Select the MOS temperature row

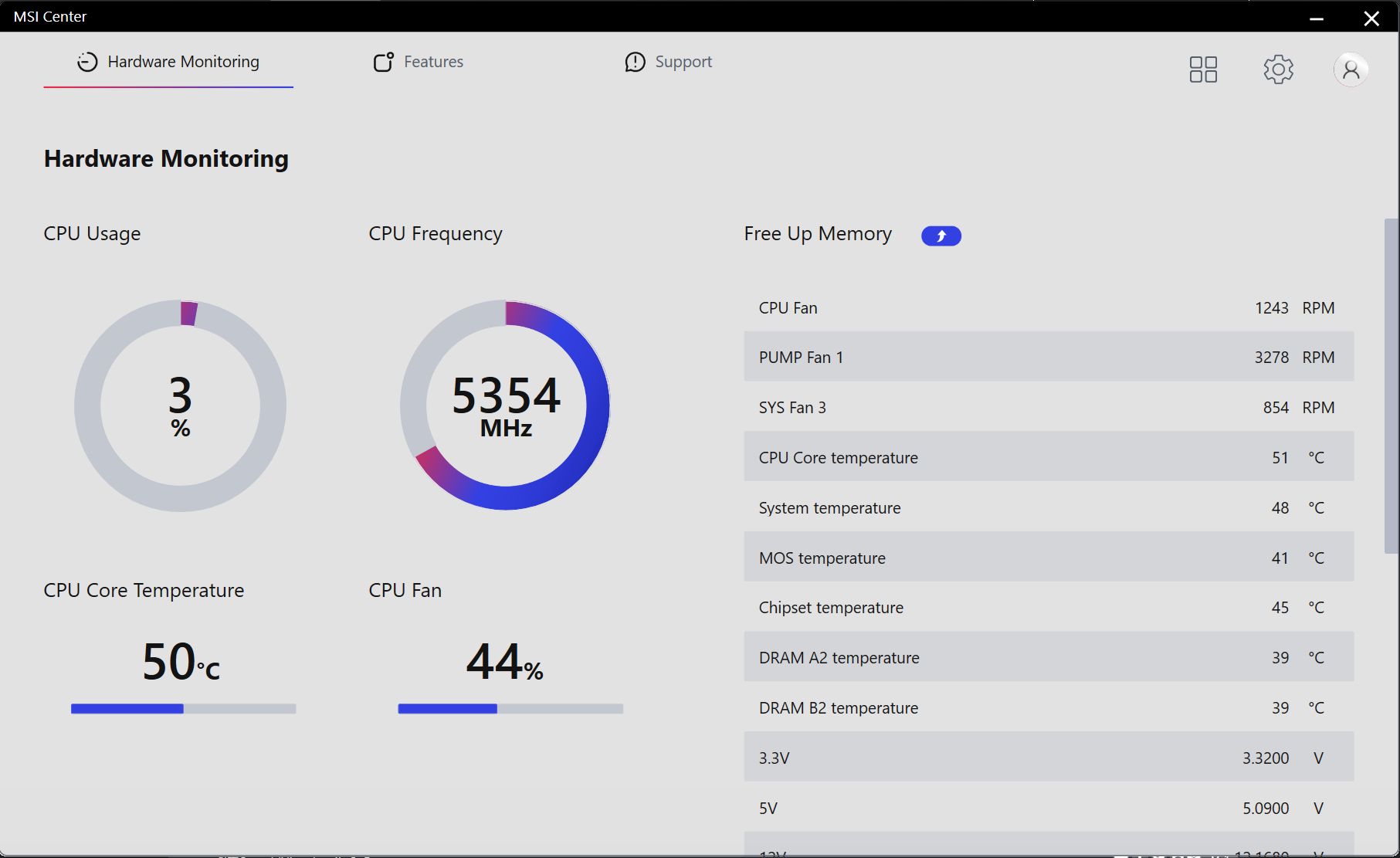click(x=1049, y=558)
